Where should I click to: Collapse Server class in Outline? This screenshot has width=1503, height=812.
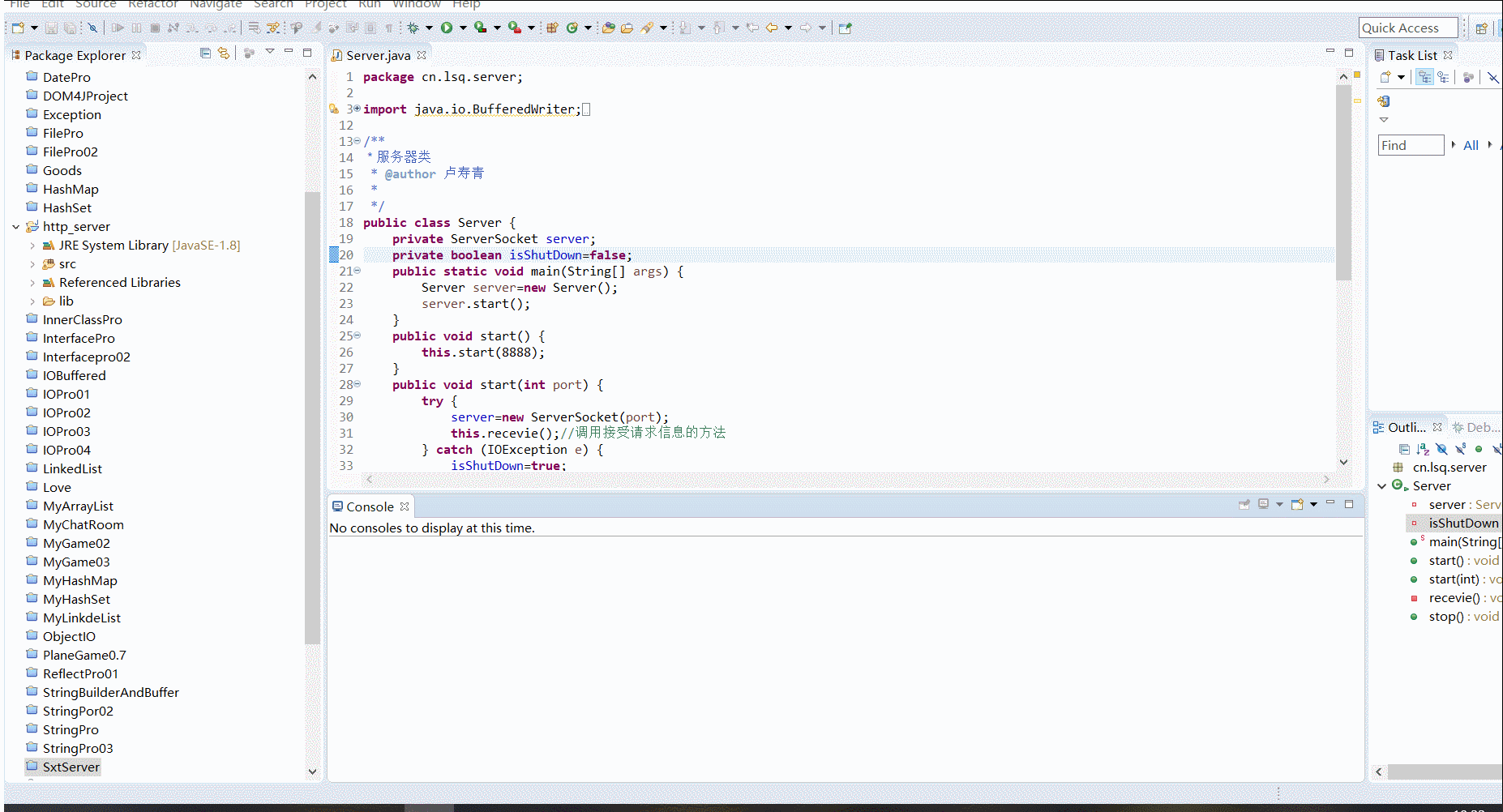tap(1382, 486)
